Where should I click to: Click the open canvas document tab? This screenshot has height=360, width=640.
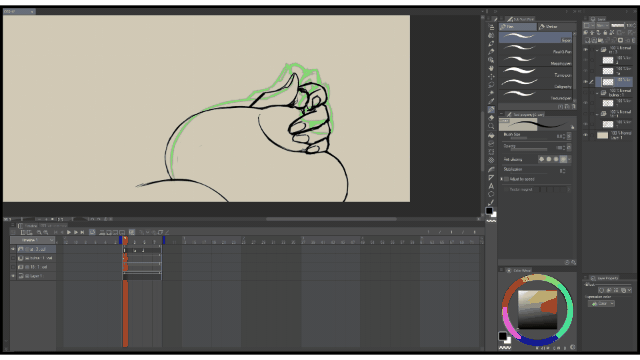[x=19, y=11]
